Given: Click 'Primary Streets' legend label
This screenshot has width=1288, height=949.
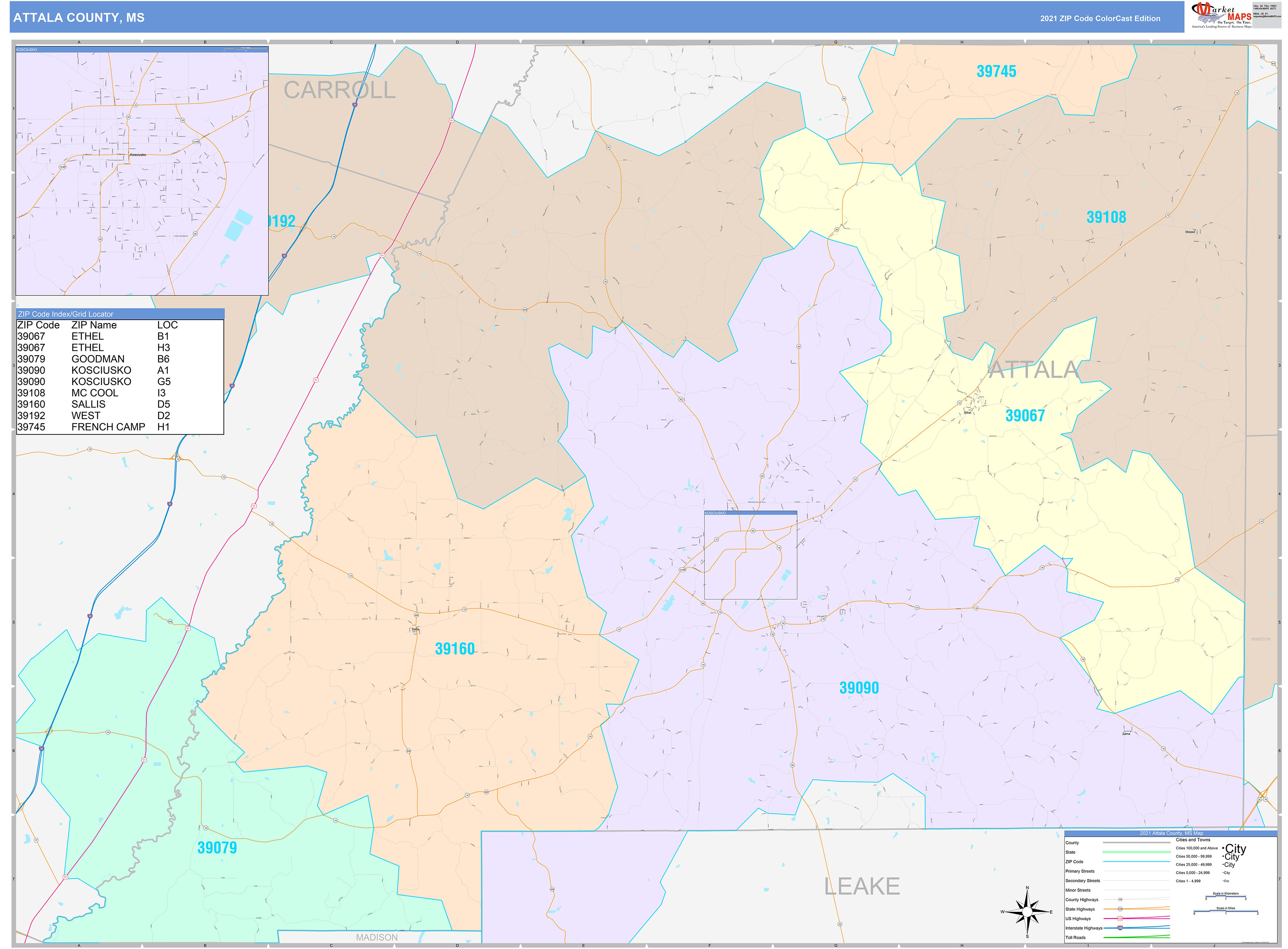Looking at the screenshot, I should (1080, 872).
